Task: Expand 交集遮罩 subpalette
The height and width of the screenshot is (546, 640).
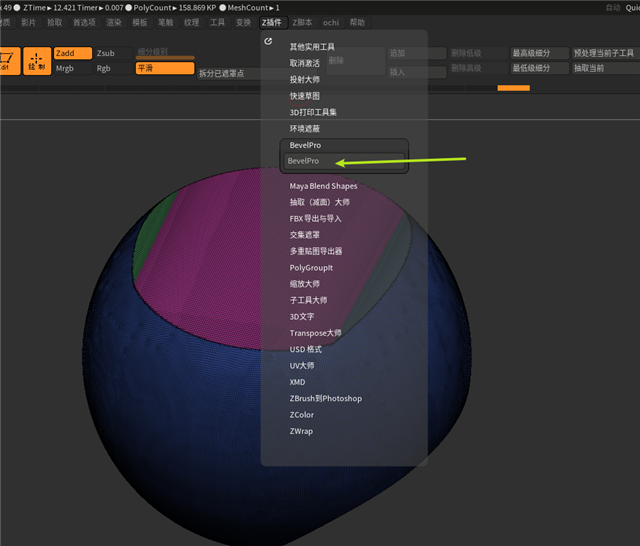Action: point(304,235)
